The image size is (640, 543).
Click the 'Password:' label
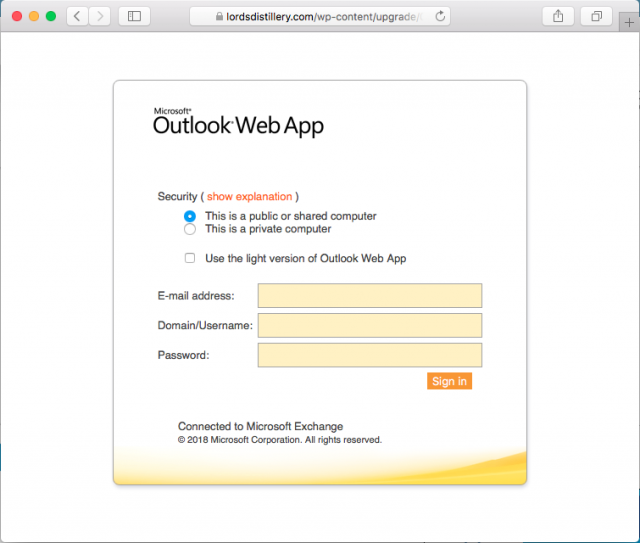pyautogui.click(x=183, y=355)
